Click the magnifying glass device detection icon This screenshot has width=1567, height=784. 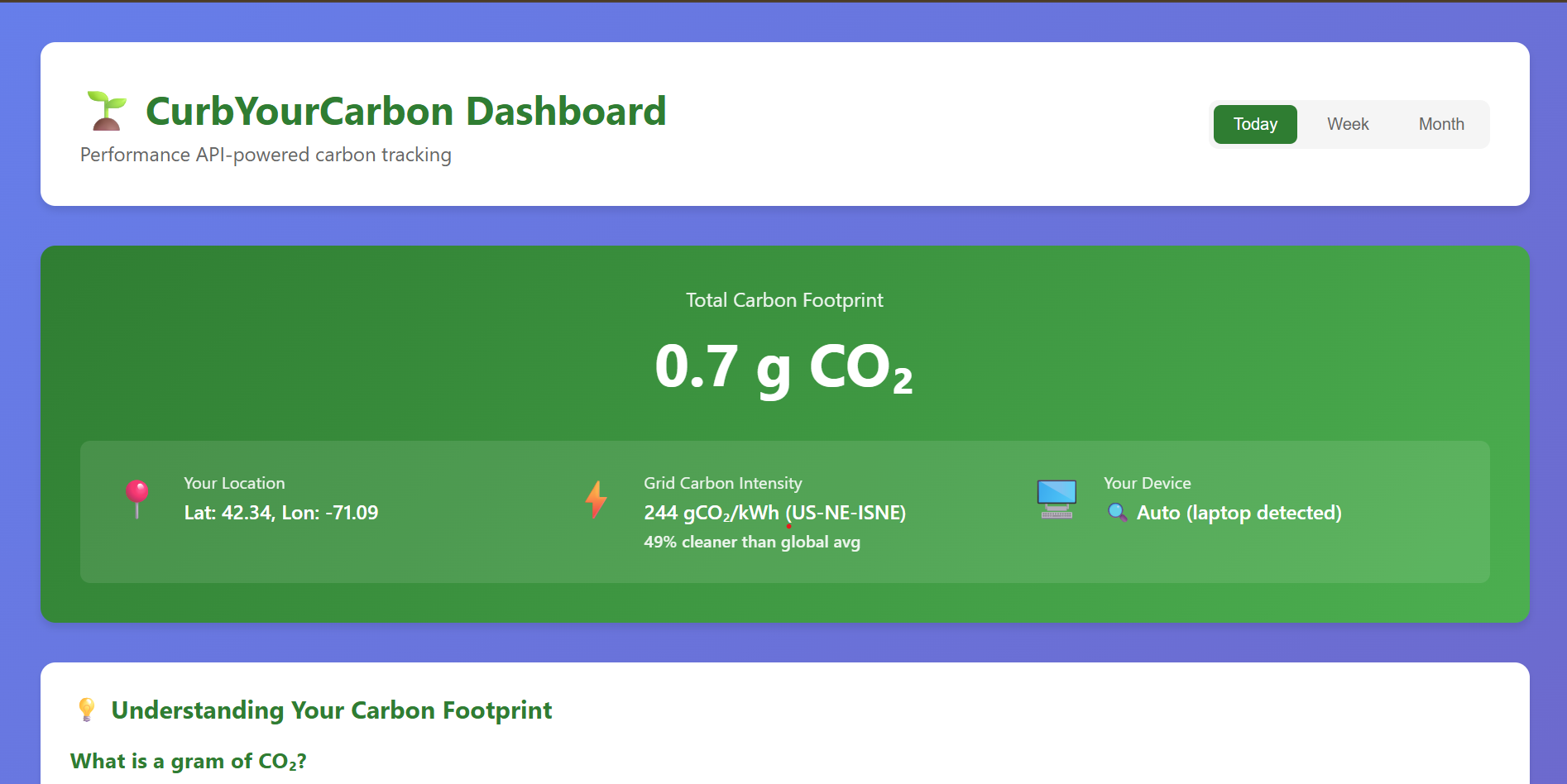click(x=1117, y=513)
